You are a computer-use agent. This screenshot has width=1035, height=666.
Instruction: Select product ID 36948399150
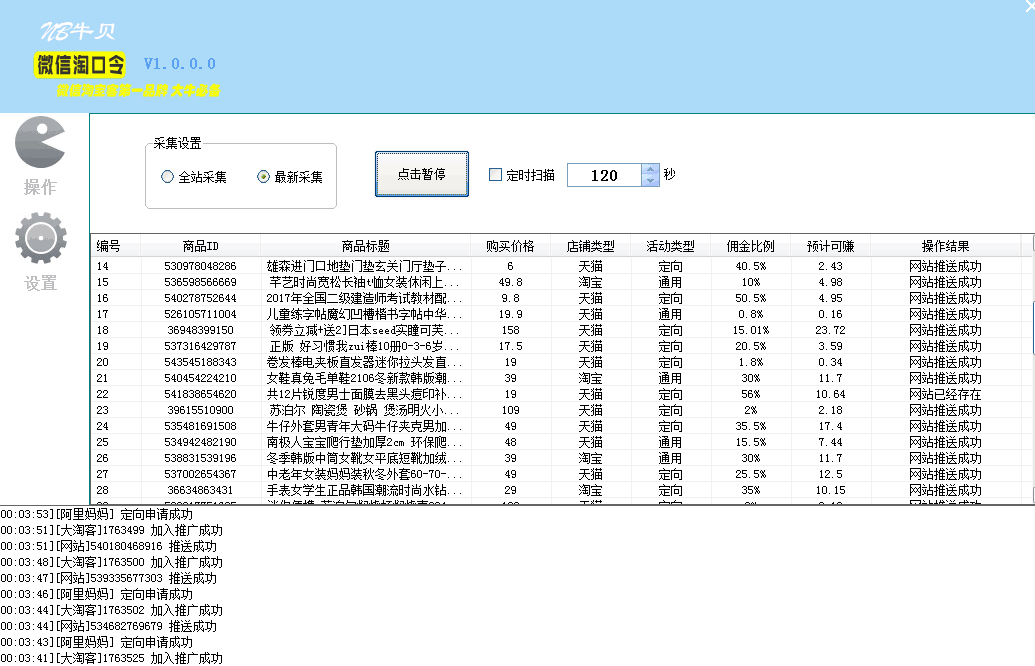click(201, 330)
